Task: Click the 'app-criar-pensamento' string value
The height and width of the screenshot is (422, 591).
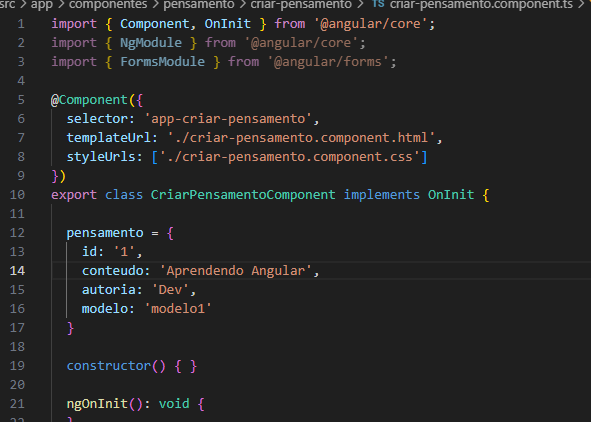Action: (228, 119)
